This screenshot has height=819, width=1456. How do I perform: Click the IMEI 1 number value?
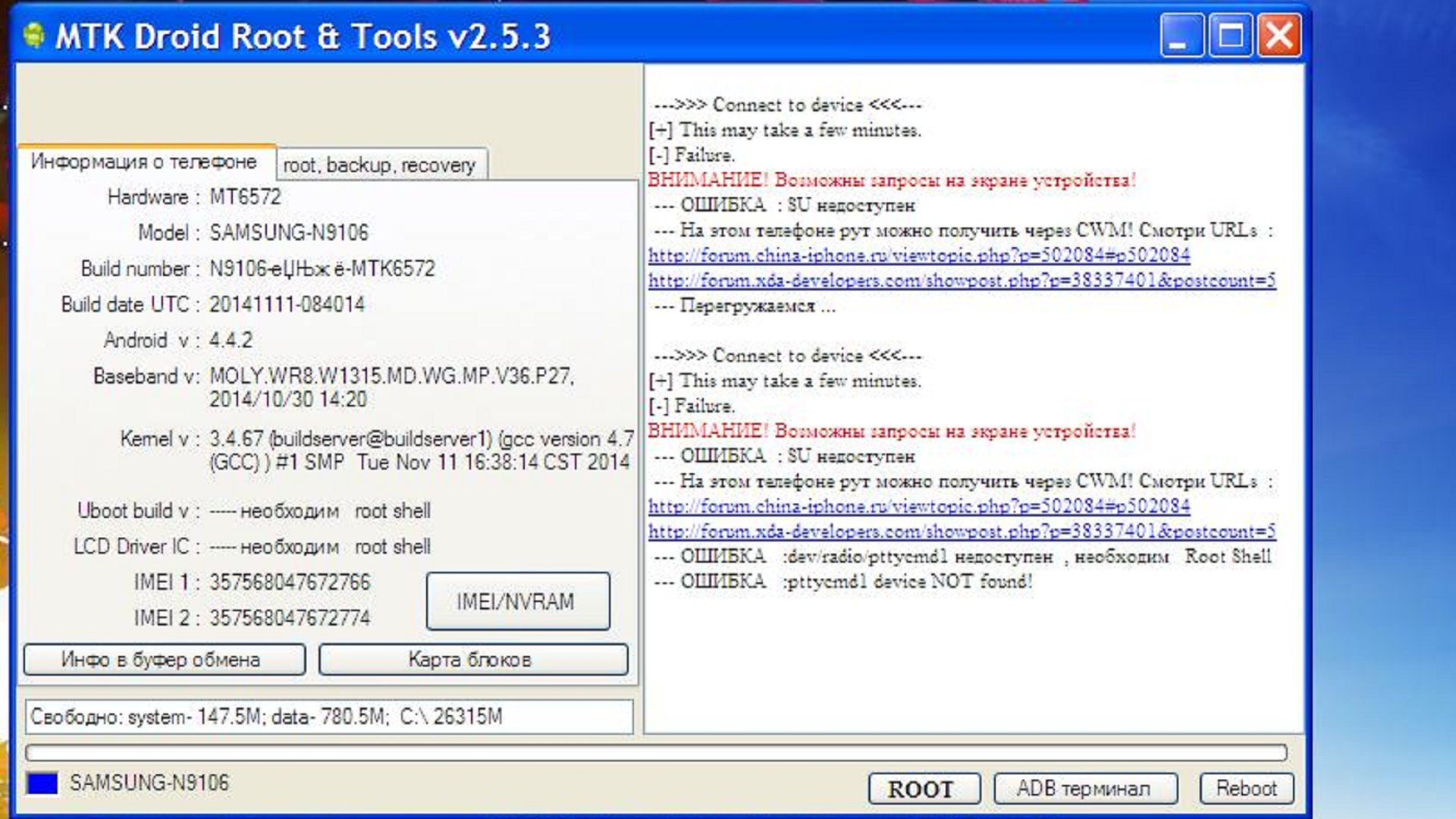(290, 582)
